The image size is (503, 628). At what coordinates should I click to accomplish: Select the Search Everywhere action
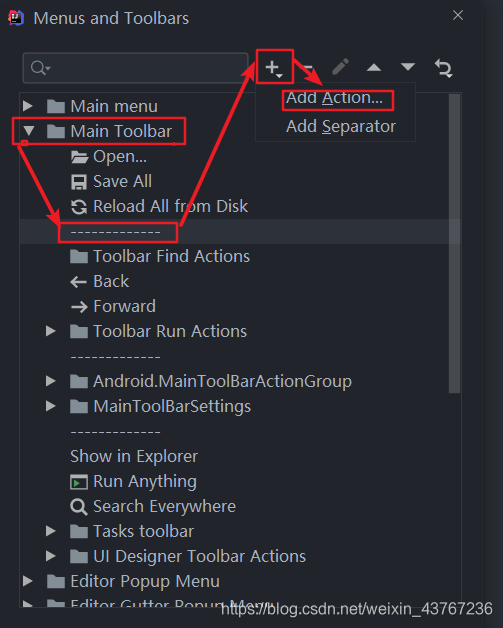click(153, 507)
